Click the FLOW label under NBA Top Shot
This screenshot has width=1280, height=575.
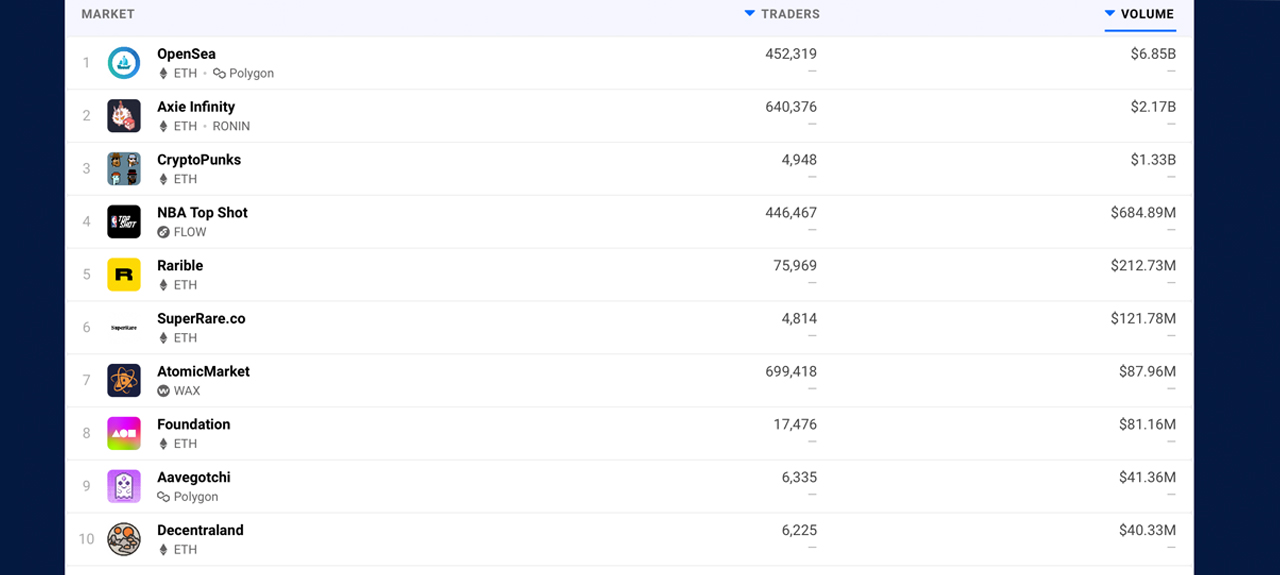pos(190,233)
